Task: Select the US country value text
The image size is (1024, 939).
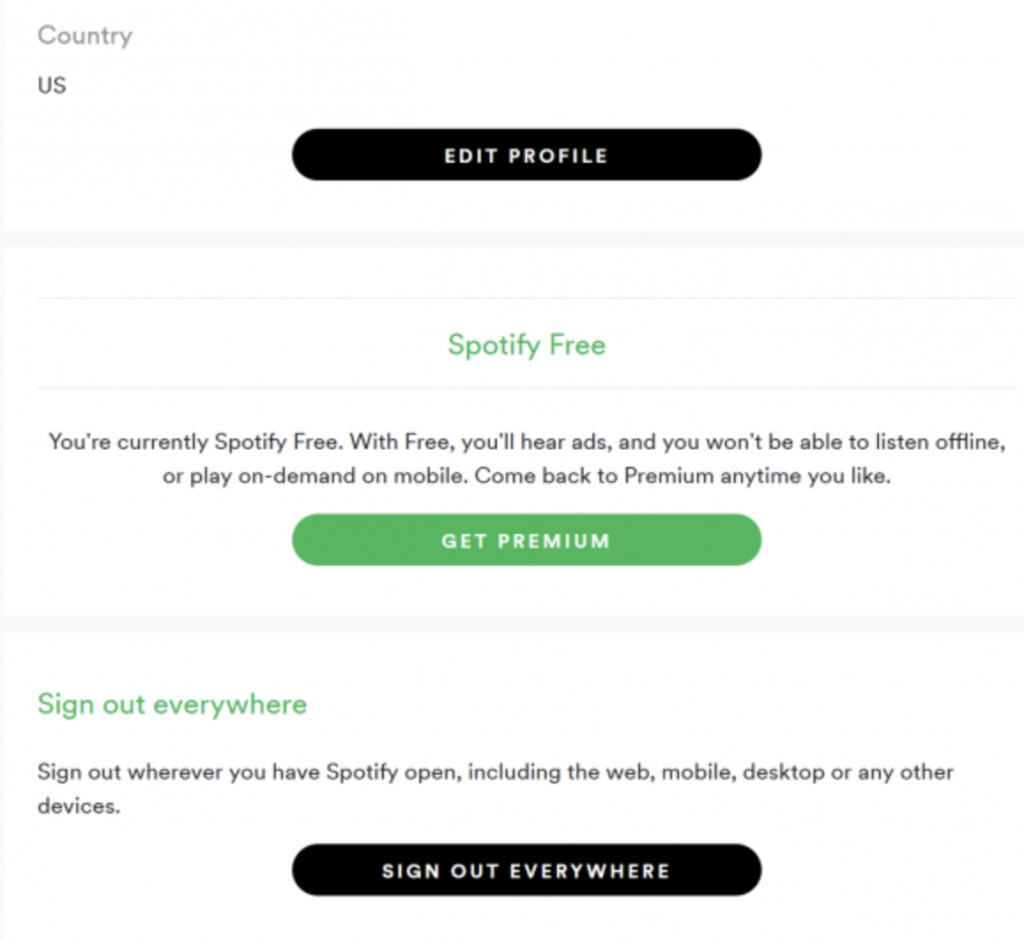Action: (52, 86)
